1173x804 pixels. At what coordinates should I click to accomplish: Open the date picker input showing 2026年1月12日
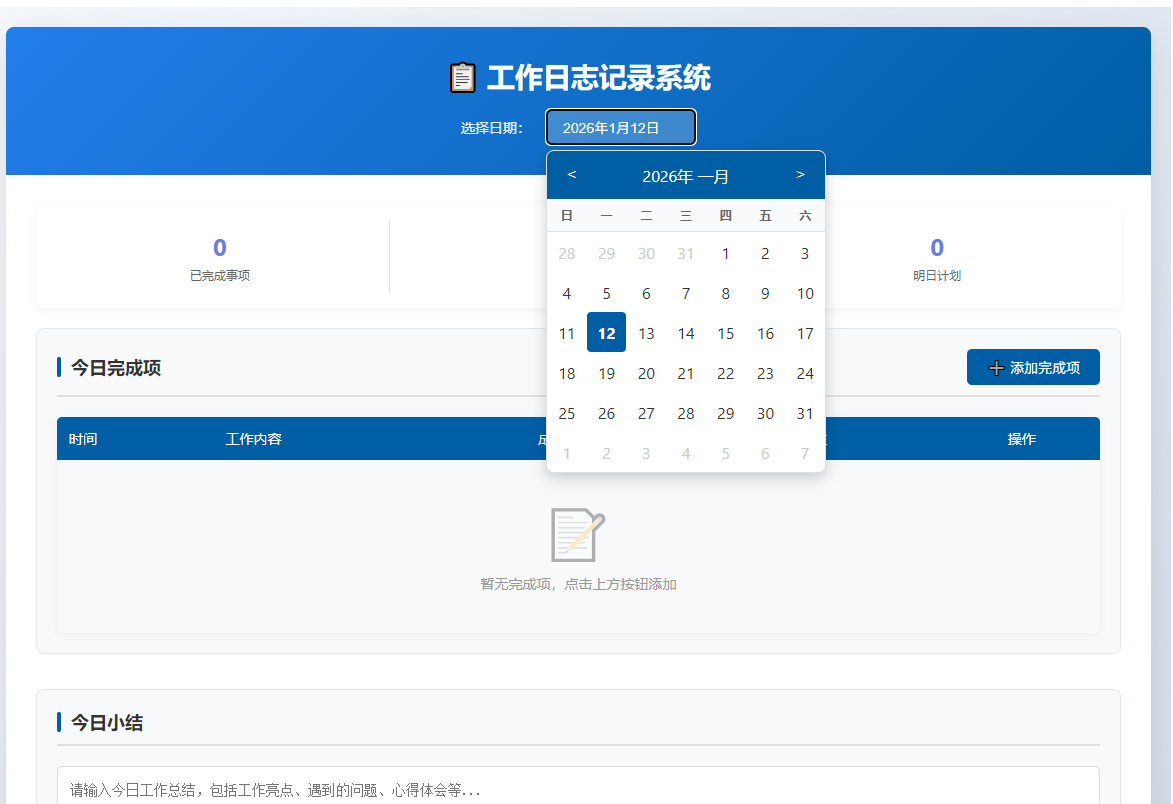[620, 127]
